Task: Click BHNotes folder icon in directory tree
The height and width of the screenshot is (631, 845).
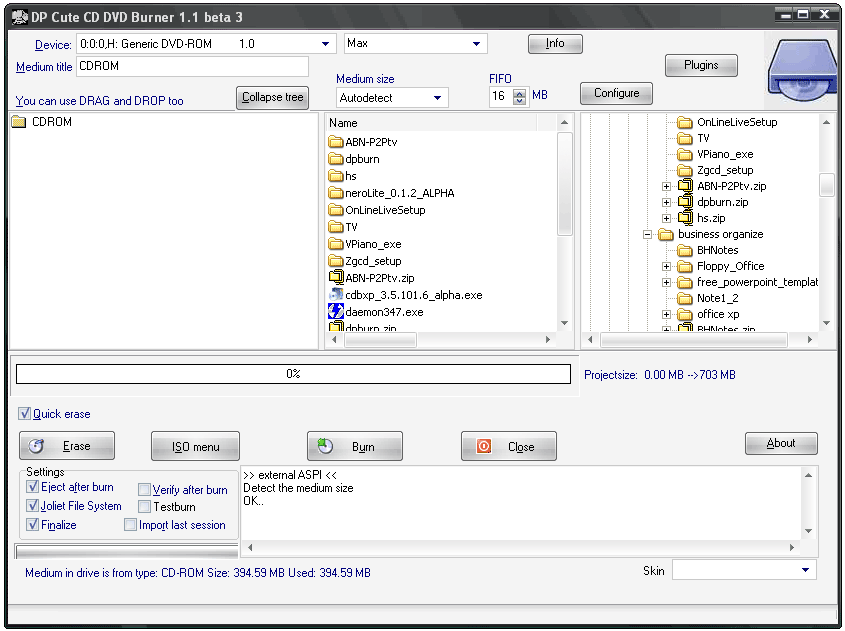Action: [x=684, y=250]
